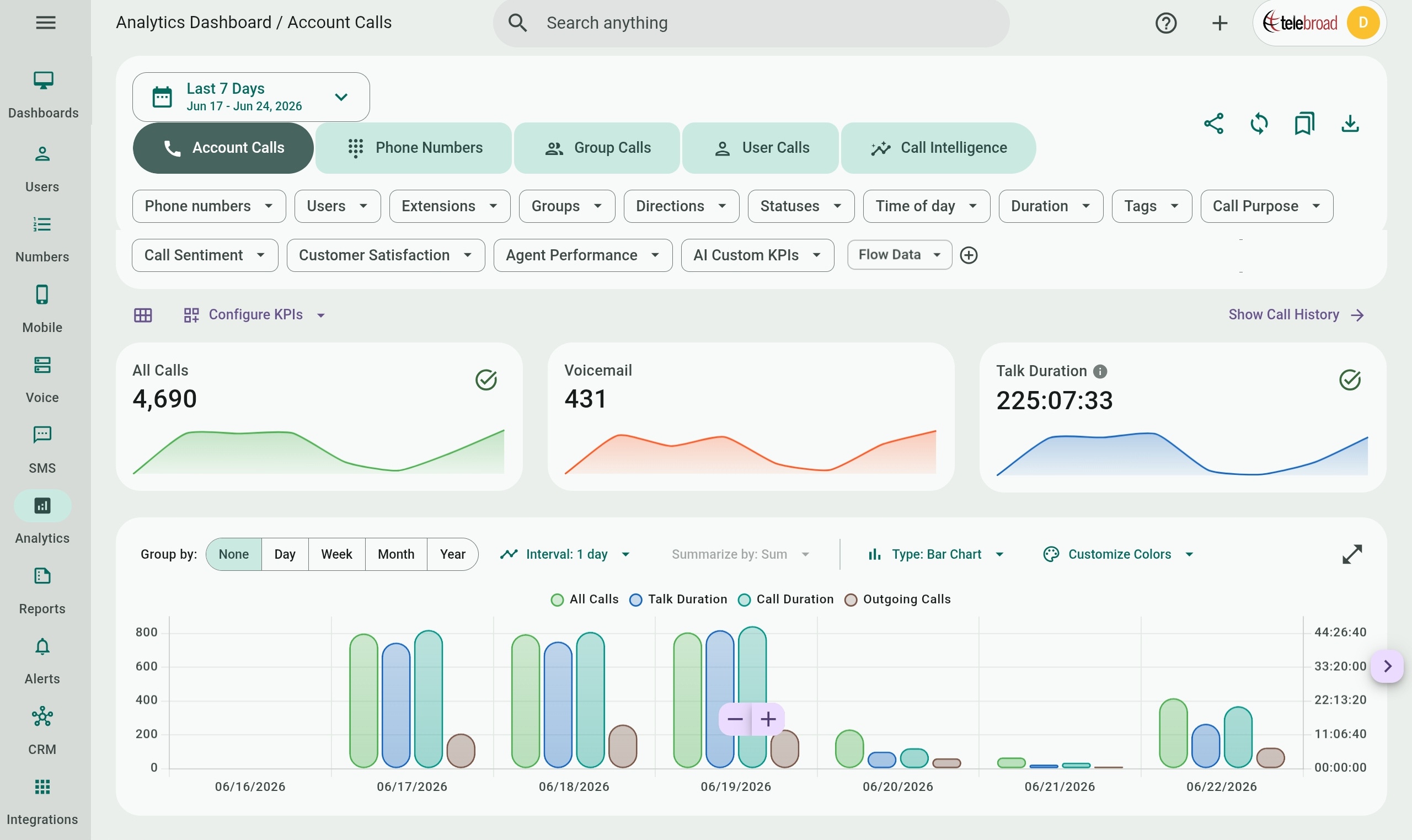This screenshot has width=1412, height=840.
Task: Switch to table grid view icon
Action: 143,315
